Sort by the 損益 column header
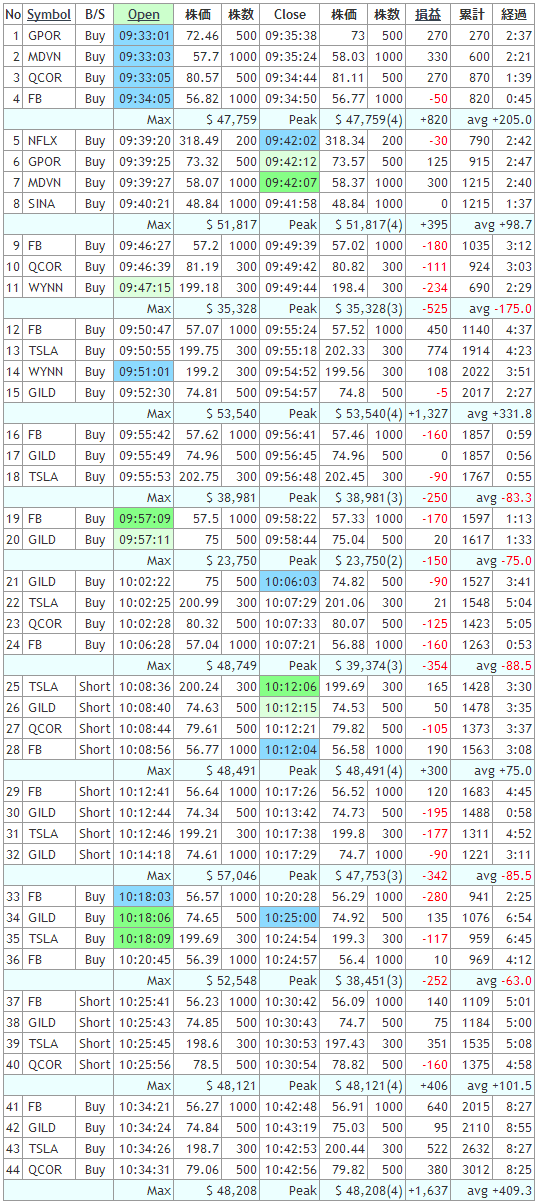 point(427,15)
